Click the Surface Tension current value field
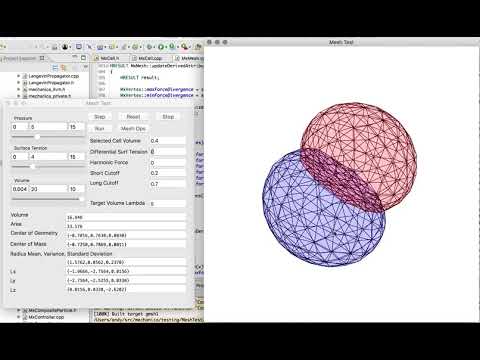 click(49, 157)
